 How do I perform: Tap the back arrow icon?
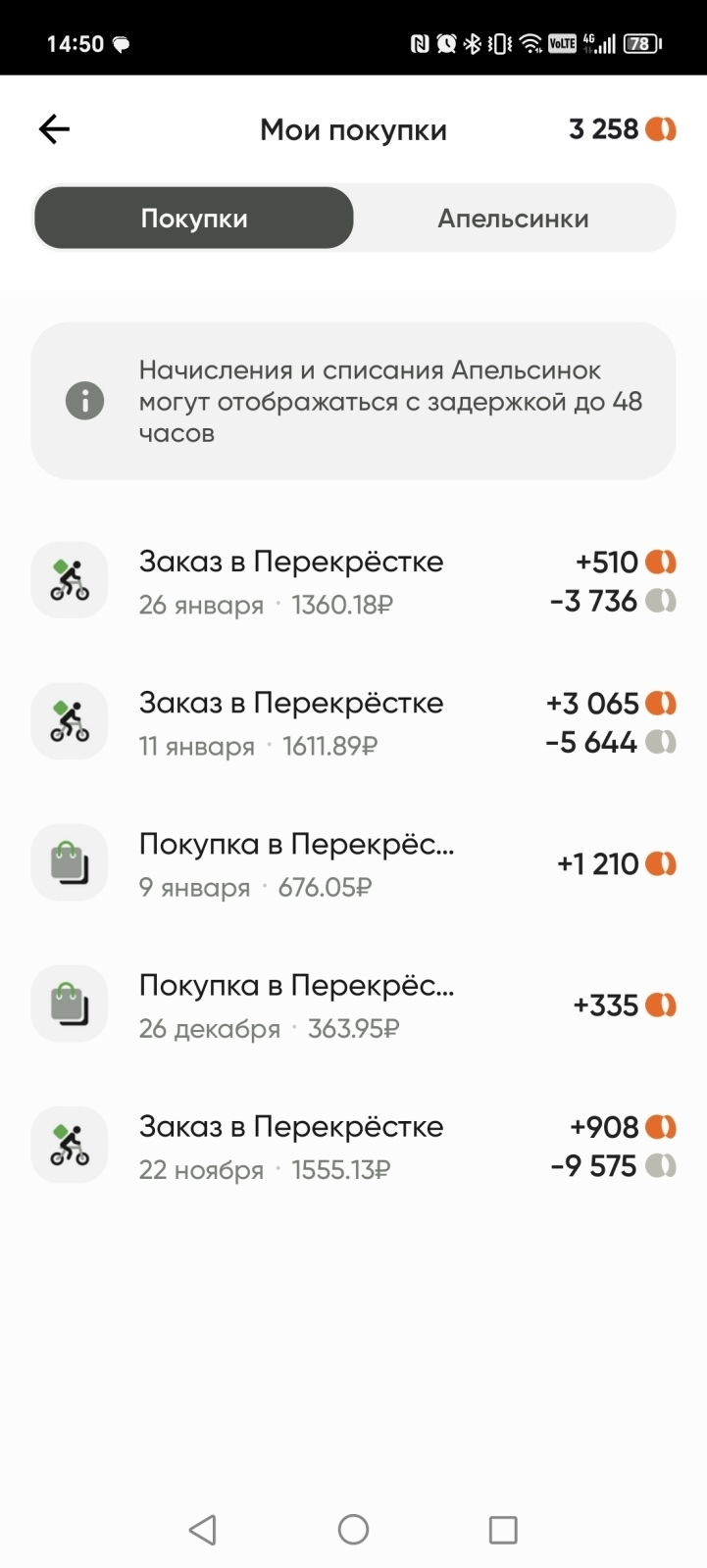54,129
